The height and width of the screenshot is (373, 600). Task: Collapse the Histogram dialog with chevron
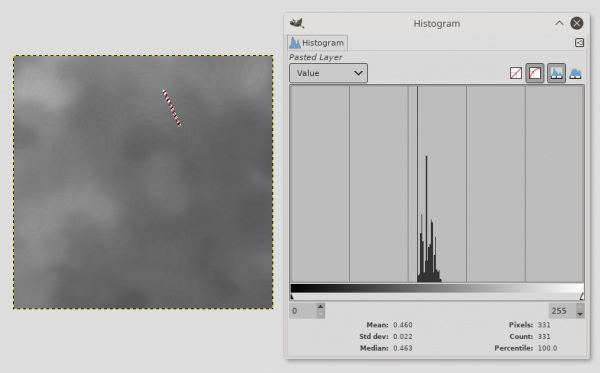pos(559,23)
